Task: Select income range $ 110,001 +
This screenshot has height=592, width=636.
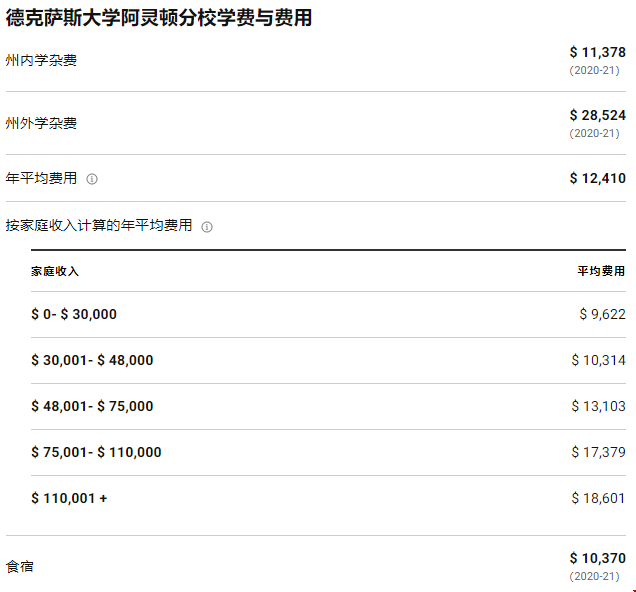Action: tap(69, 498)
